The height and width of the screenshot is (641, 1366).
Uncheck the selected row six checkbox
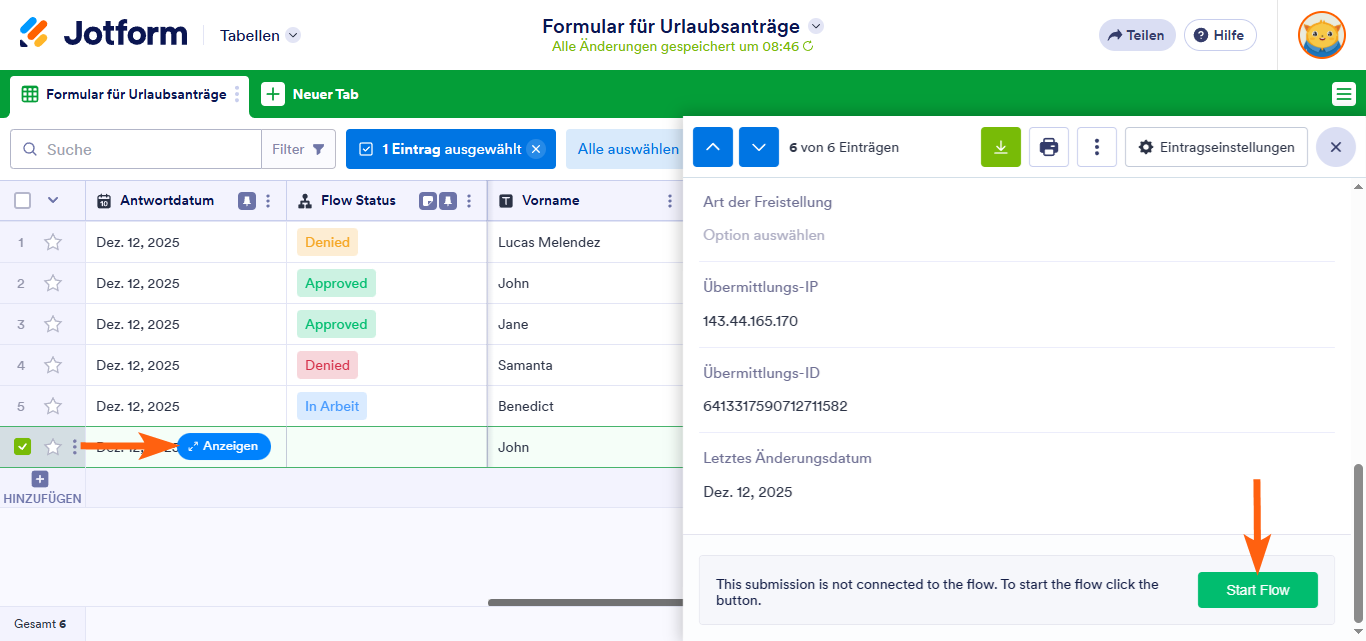click(22, 446)
